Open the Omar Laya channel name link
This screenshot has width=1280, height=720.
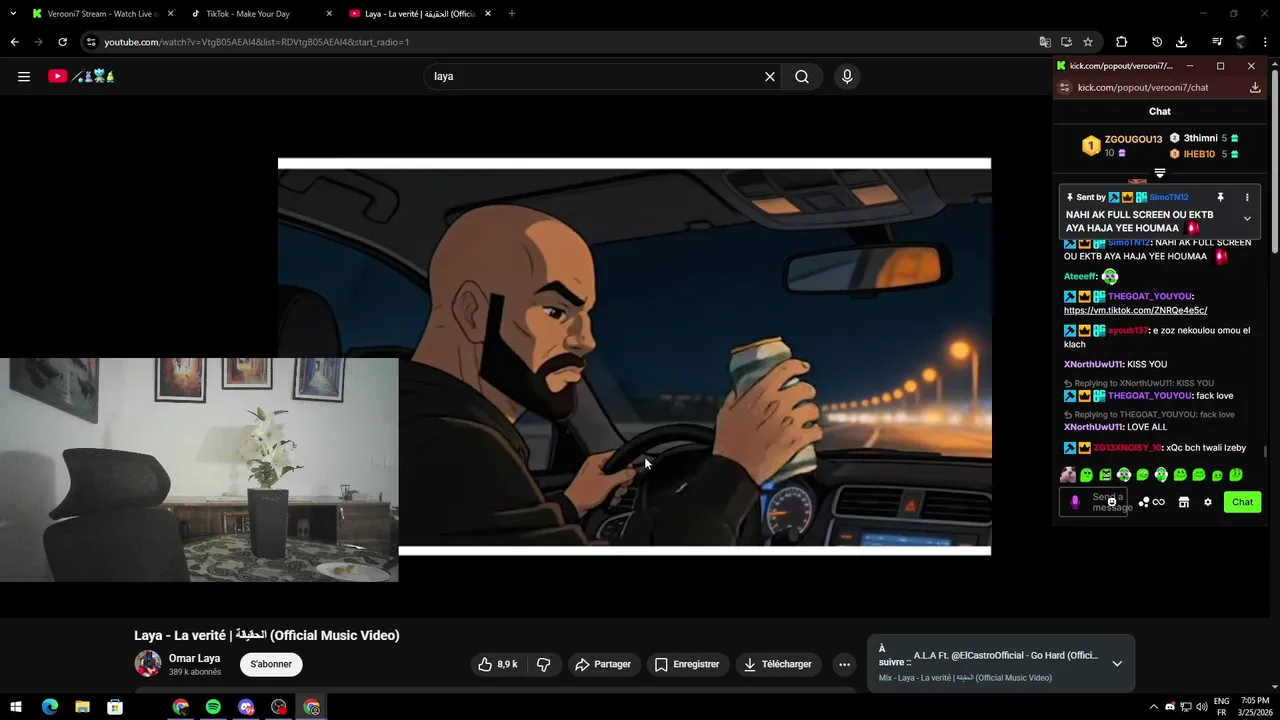(194, 658)
